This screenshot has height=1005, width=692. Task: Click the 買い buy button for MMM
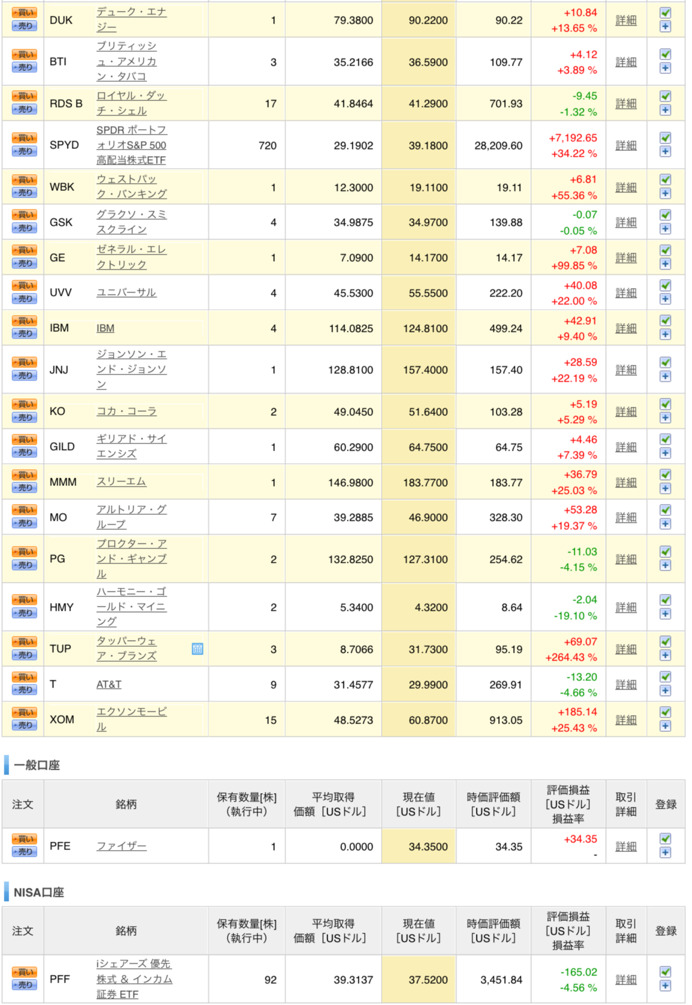pos(24,475)
